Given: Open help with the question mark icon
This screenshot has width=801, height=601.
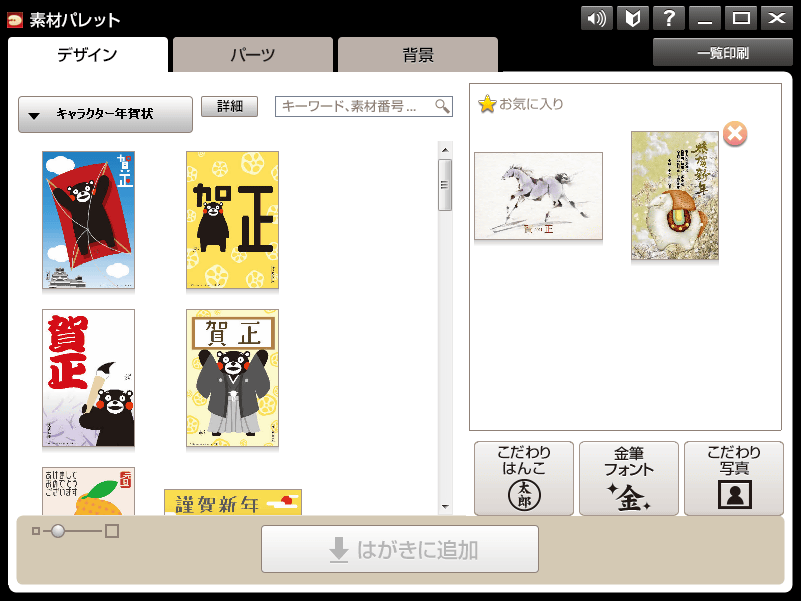Looking at the screenshot, I should (x=669, y=19).
